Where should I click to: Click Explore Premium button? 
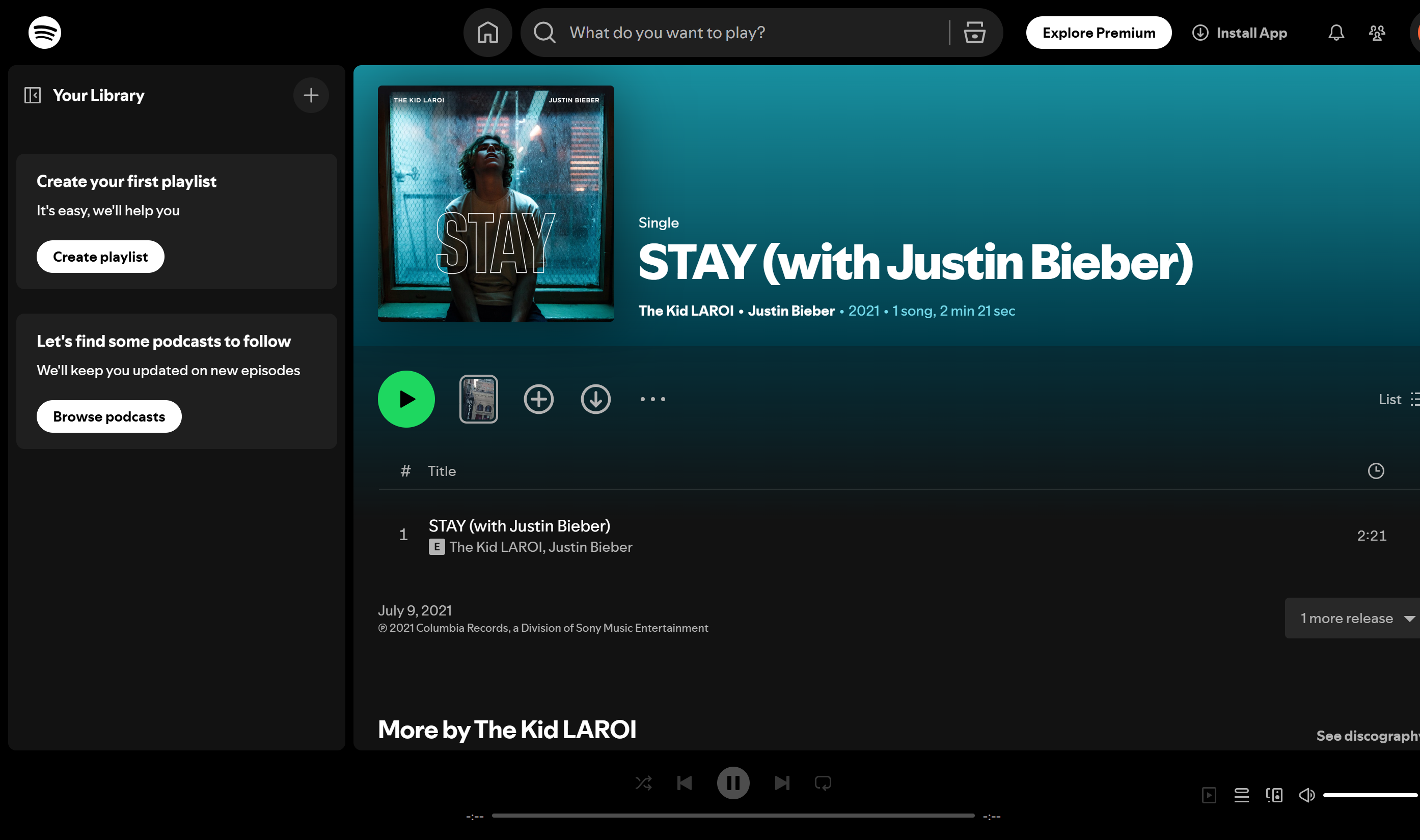1099,33
